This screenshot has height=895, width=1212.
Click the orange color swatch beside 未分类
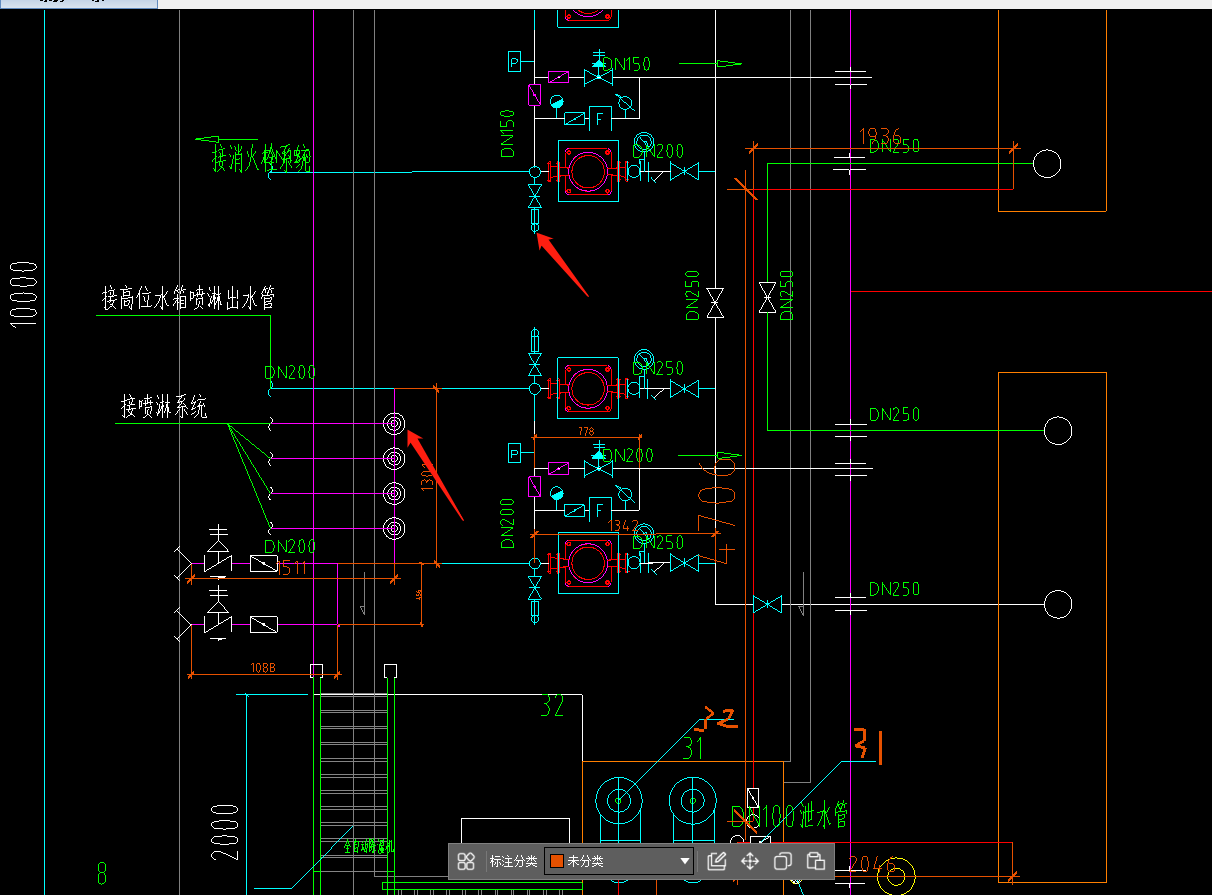[557, 861]
